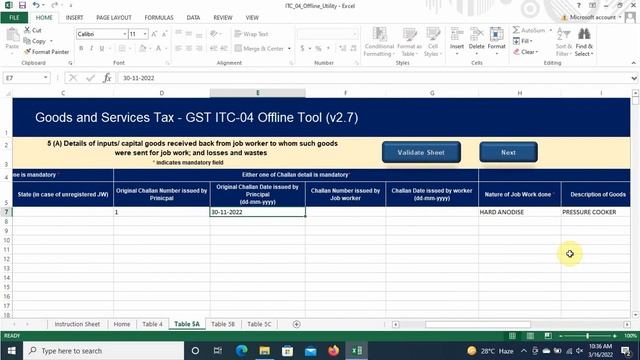
Task: Click the Save icon in quick access toolbar
Action: pyautogui.click(x=22, y=5)
